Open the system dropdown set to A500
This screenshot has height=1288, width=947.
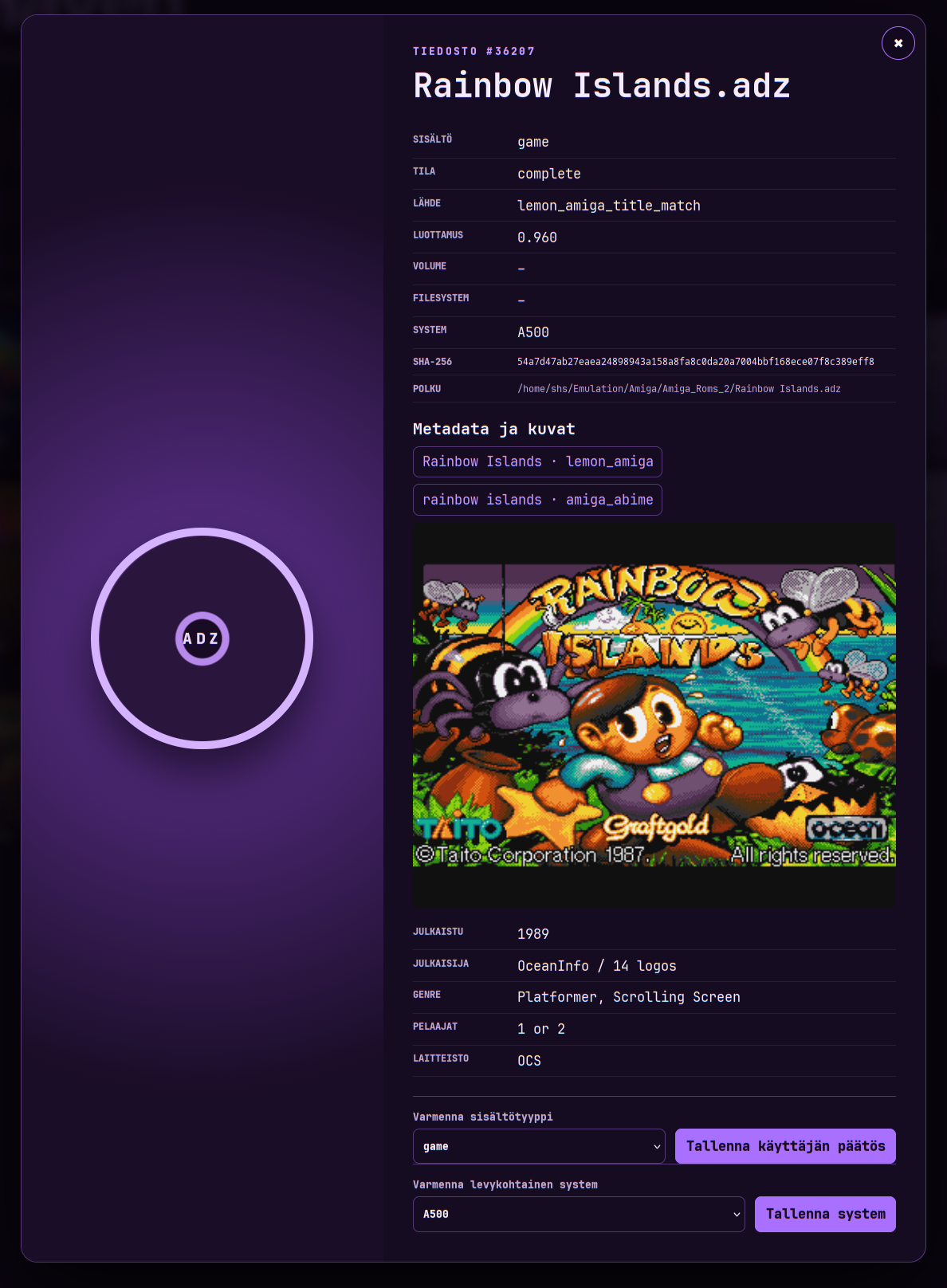[x=579, y=1214]
